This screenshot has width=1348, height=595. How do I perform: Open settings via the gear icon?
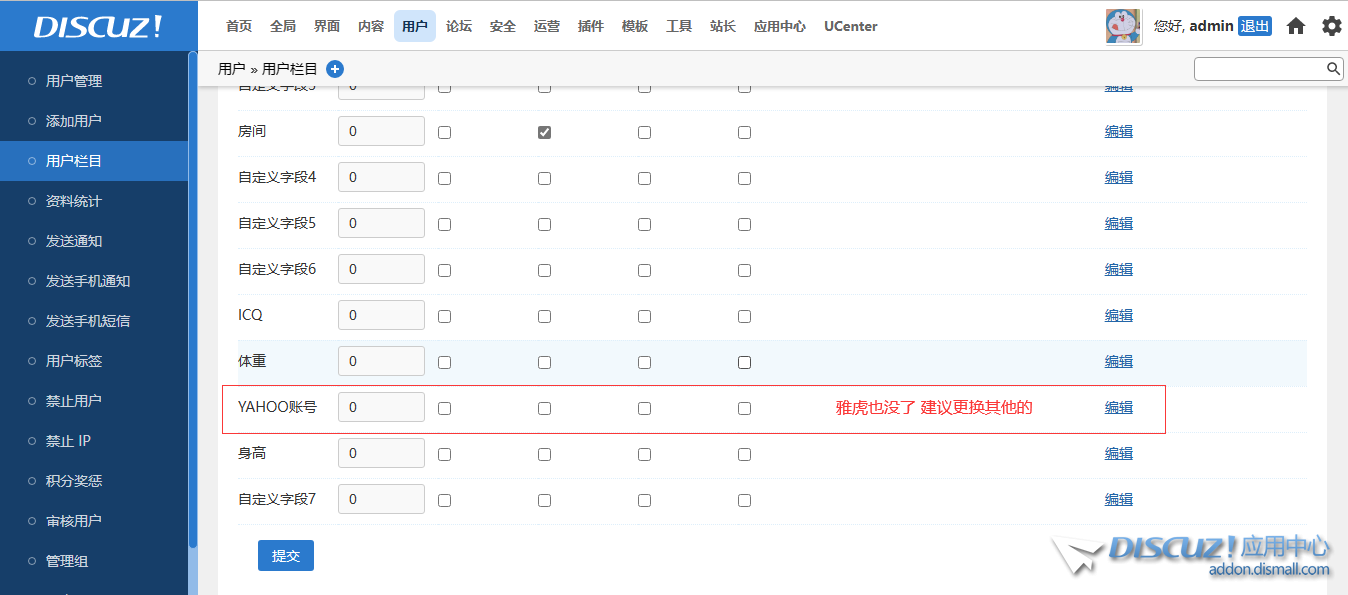pyautogui.click(x=1332, y=26)
